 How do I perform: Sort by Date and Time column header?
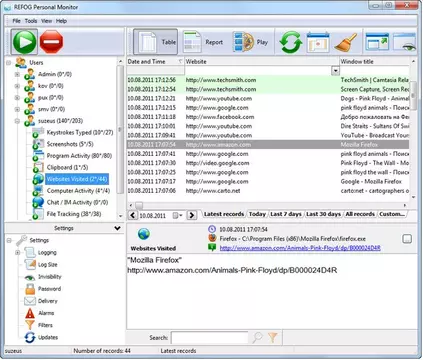pyautogui.click(x=155, y=62)
